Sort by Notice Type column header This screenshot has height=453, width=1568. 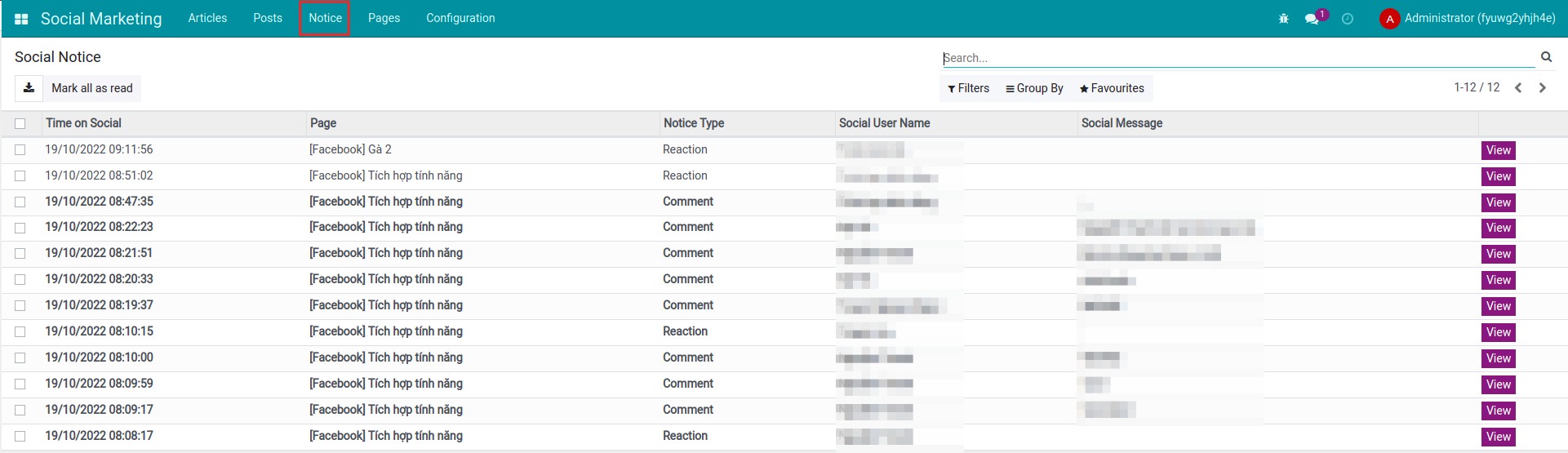tap(694, 123)
